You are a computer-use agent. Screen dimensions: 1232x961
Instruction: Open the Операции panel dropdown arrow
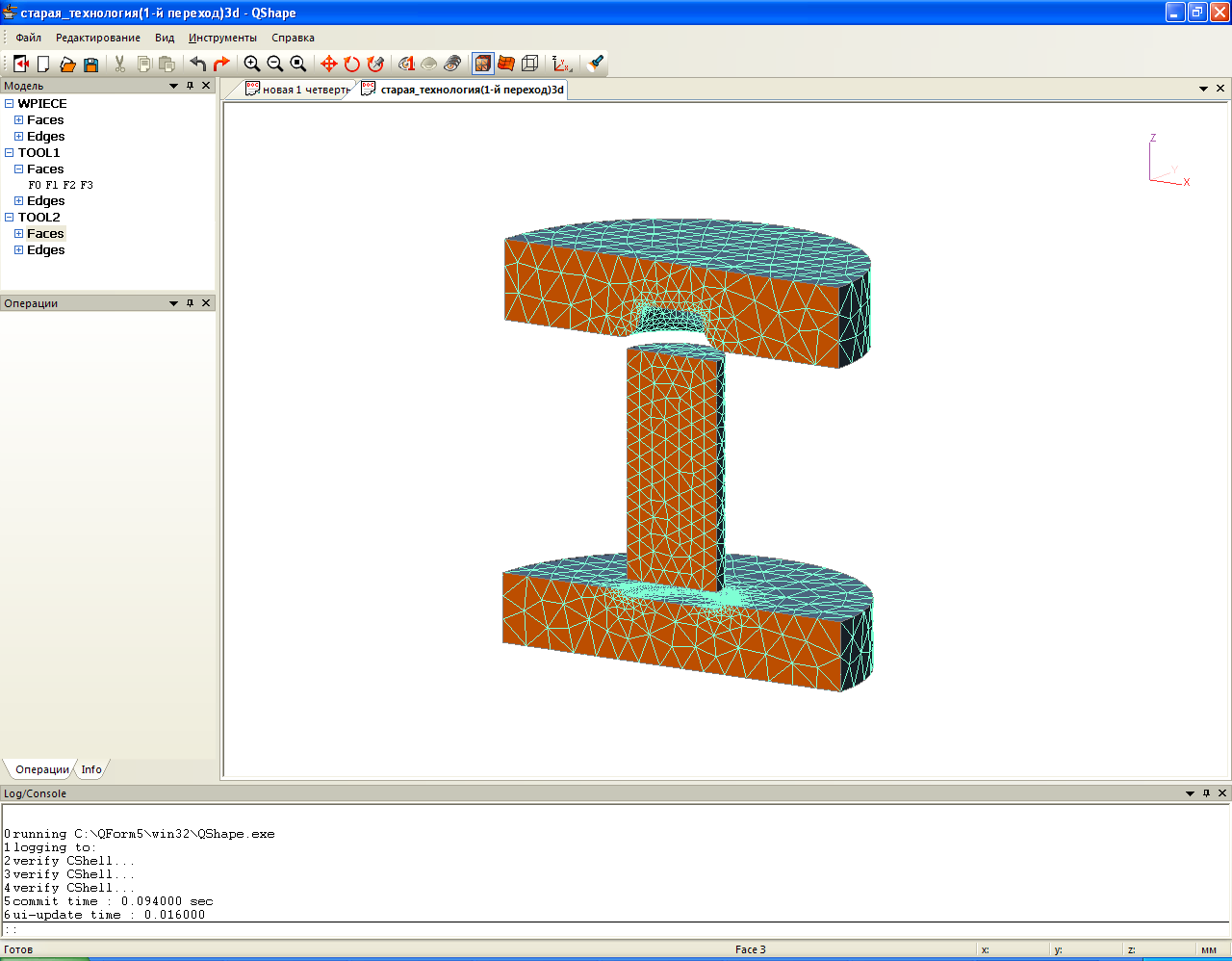[x=174, y=303]
